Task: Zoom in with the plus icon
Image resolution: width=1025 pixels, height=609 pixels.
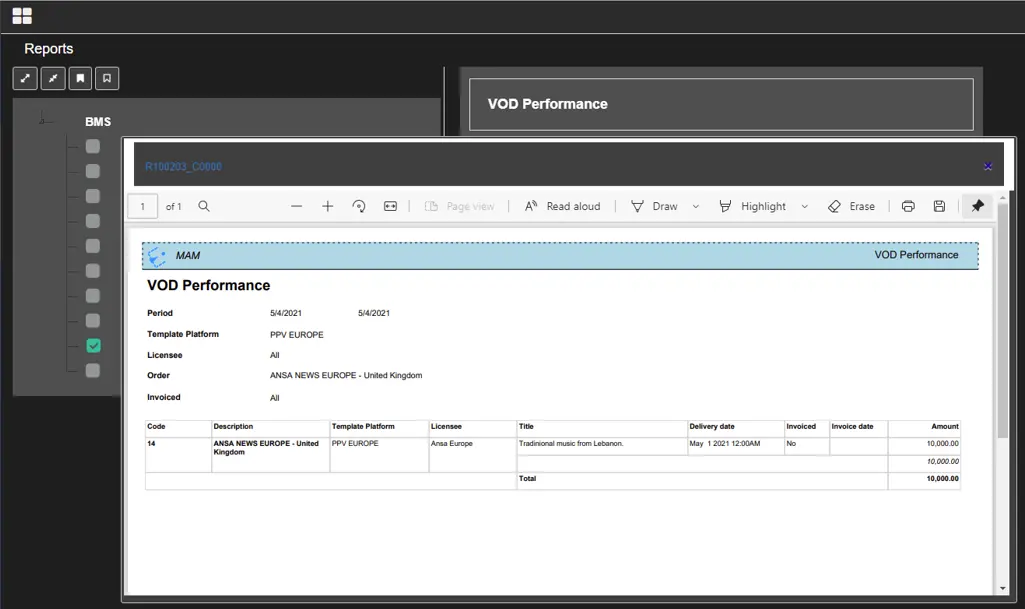Action: [327, 206]
